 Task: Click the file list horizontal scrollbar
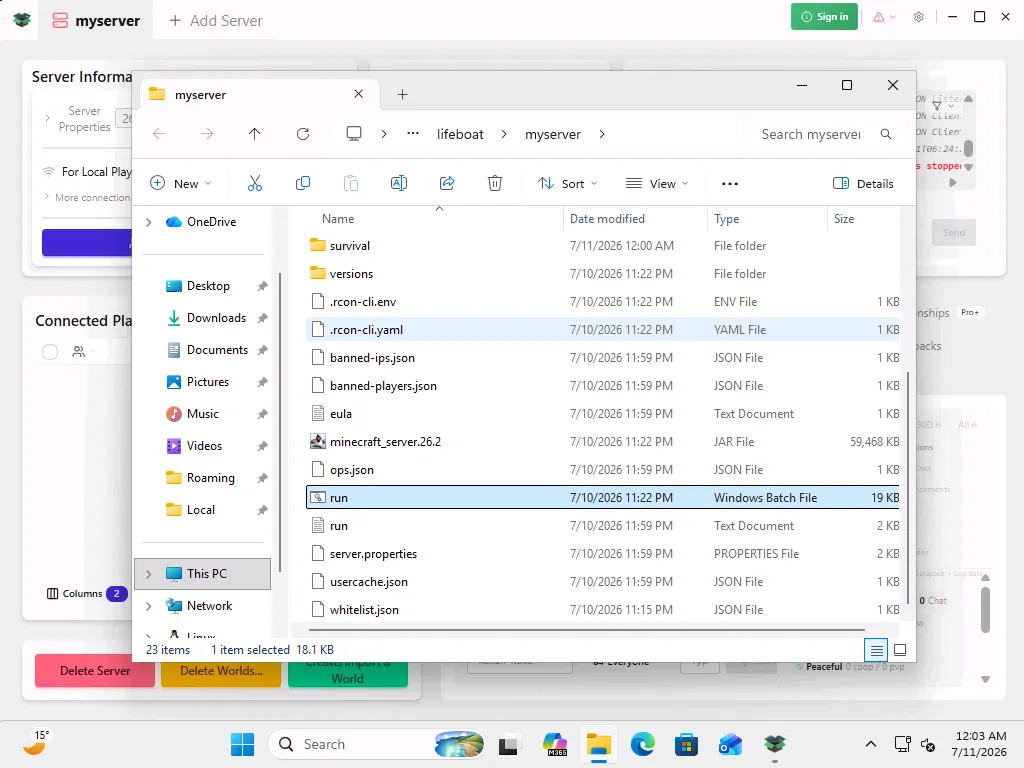(x=586, y=630)
